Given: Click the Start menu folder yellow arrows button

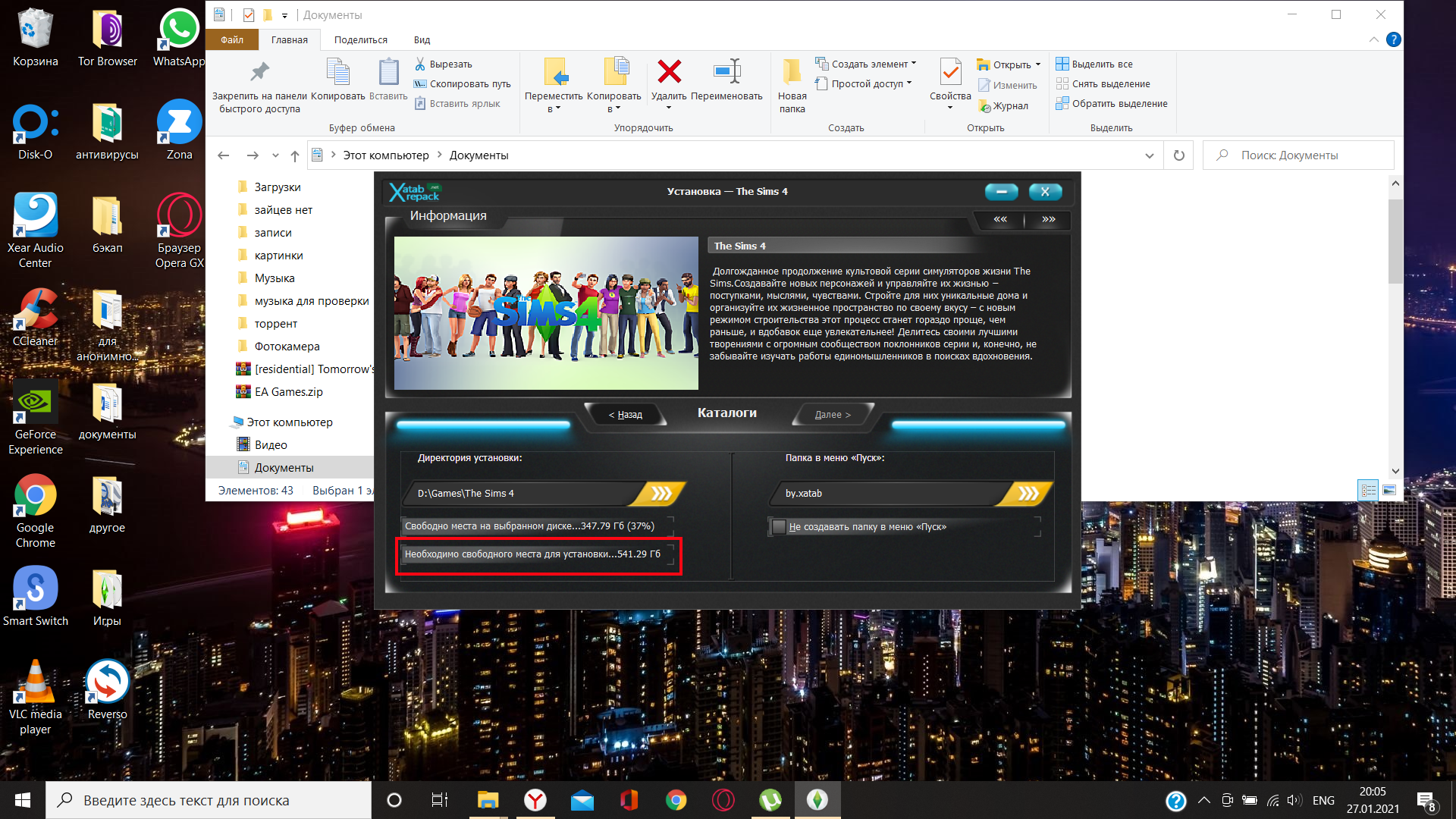Looking at the screenshot, I should point(1028,494).
